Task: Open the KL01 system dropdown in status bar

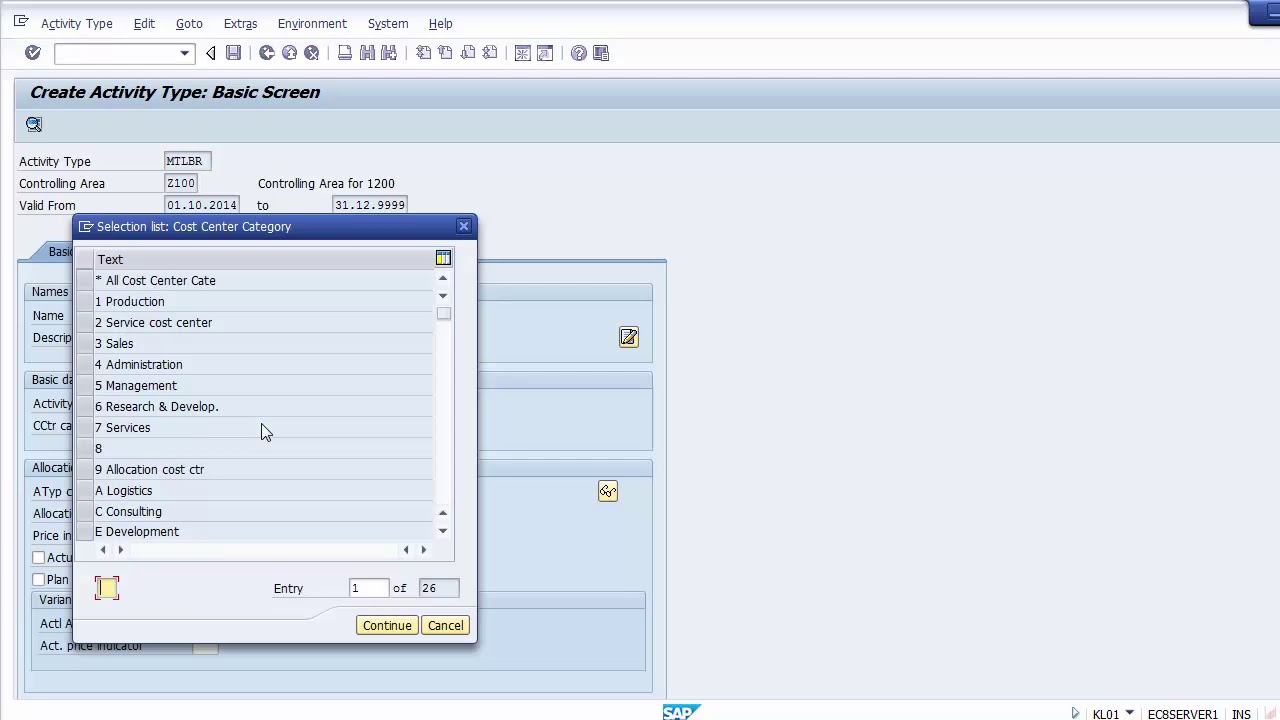Action: (x=1130, y=714)
